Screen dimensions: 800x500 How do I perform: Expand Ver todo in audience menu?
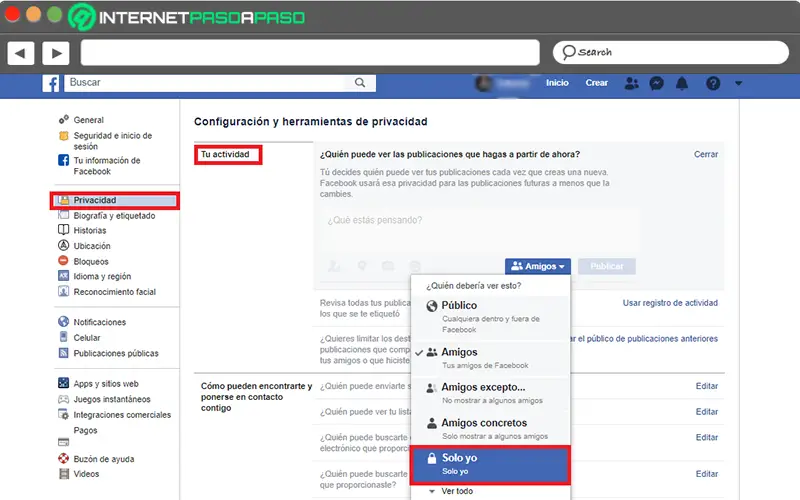tap(457, 491)
